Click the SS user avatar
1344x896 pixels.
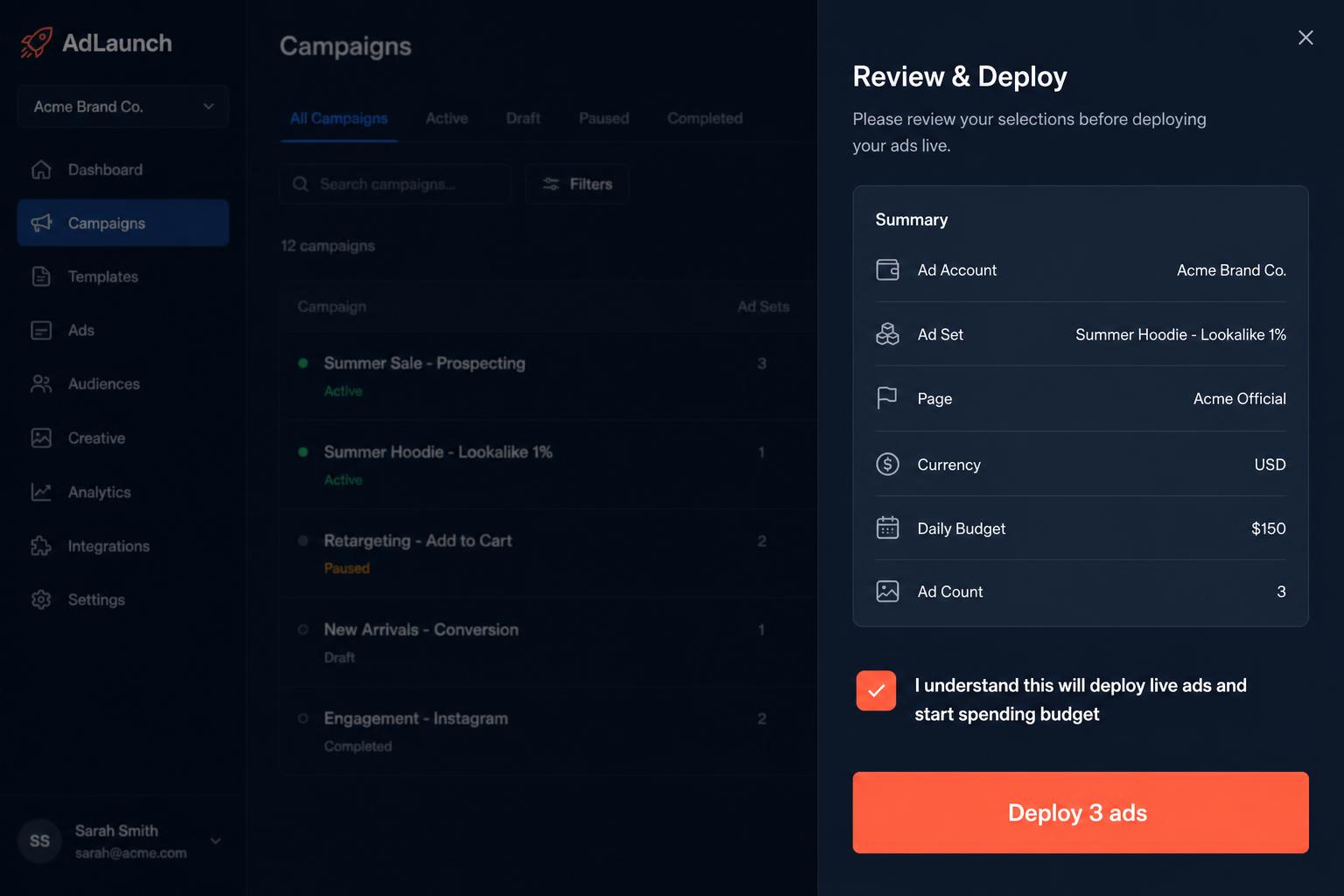(x=39, y=841)
